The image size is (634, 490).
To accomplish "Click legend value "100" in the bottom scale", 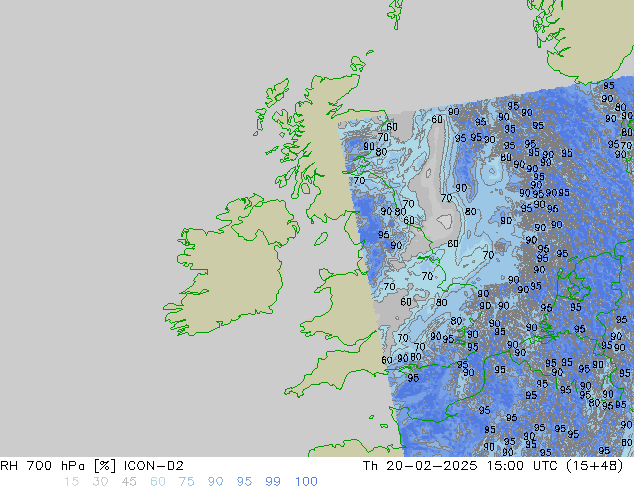I will 306,482.
